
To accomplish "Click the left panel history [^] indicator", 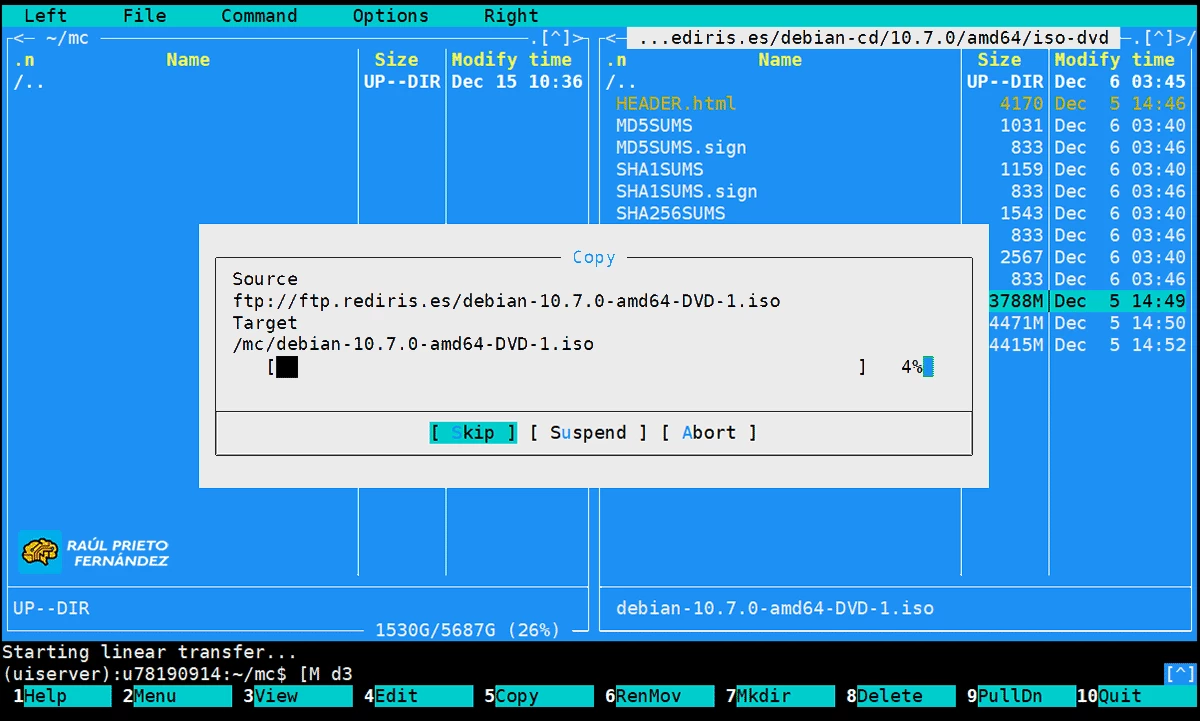I will 556,38.
